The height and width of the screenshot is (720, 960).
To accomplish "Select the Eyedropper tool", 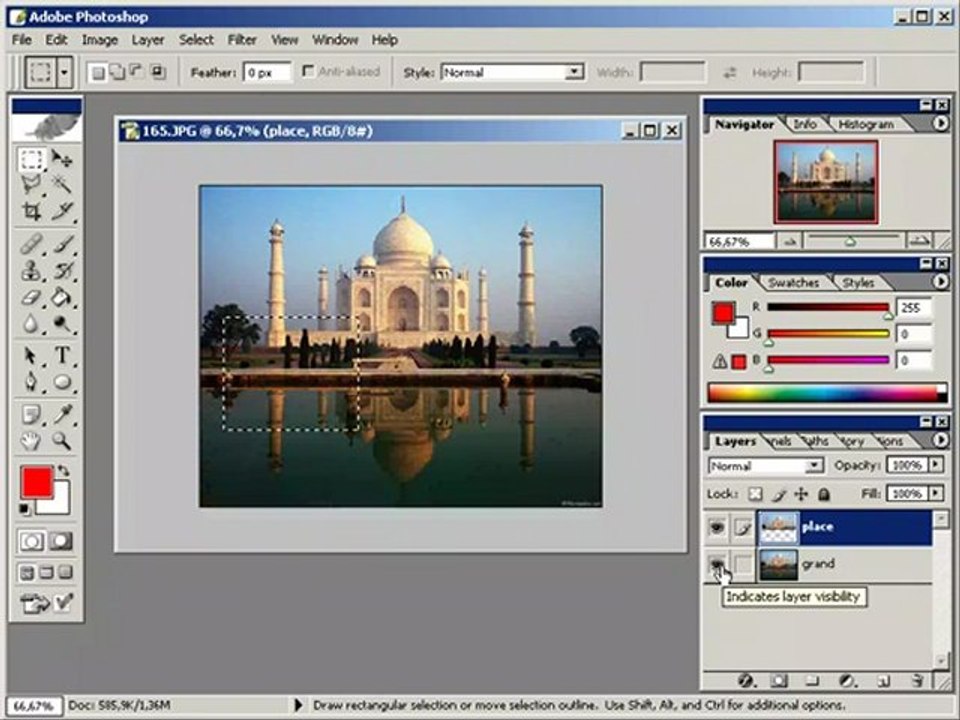I will (x=62, y=414).
